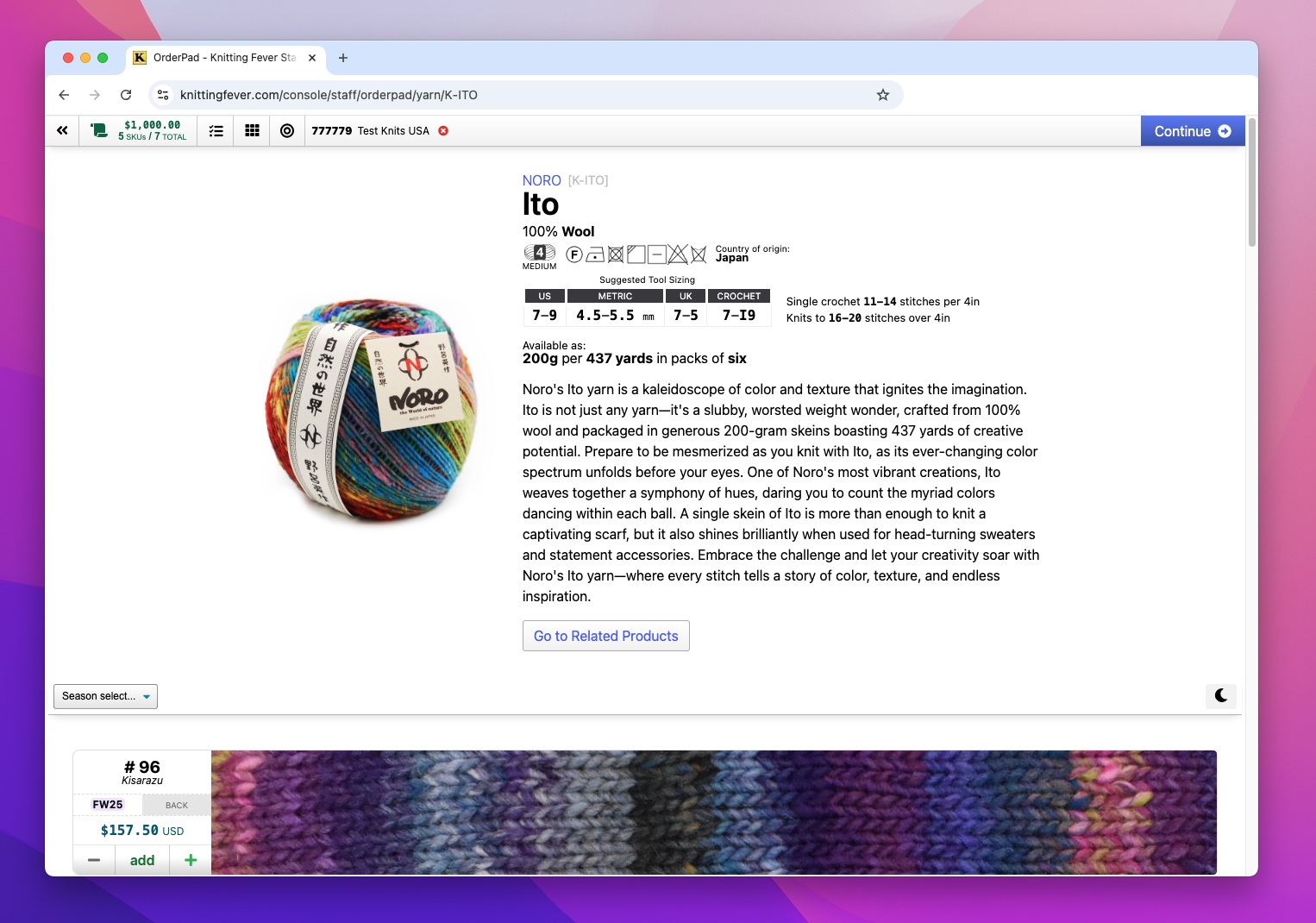This screenshot has height=923, width=1316.
Task: Bookmark this page with star icon
Action: pos(882,95)
